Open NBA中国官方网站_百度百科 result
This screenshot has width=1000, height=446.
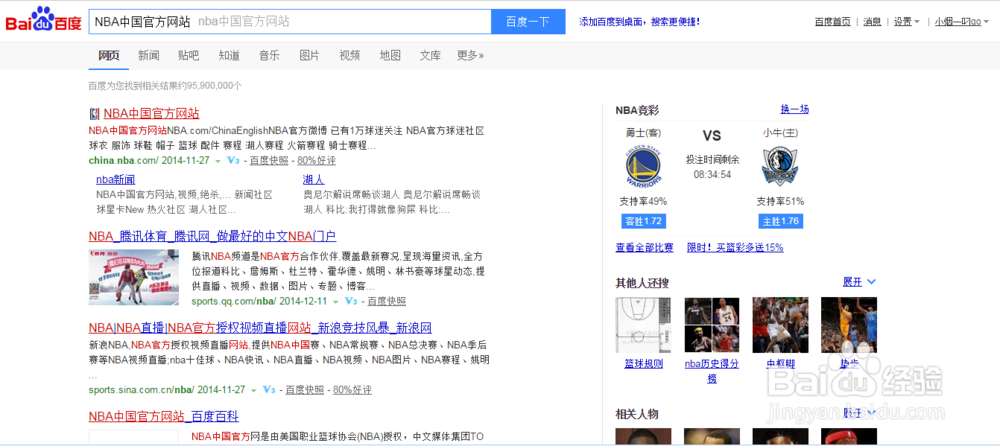(x=164, y=417)
